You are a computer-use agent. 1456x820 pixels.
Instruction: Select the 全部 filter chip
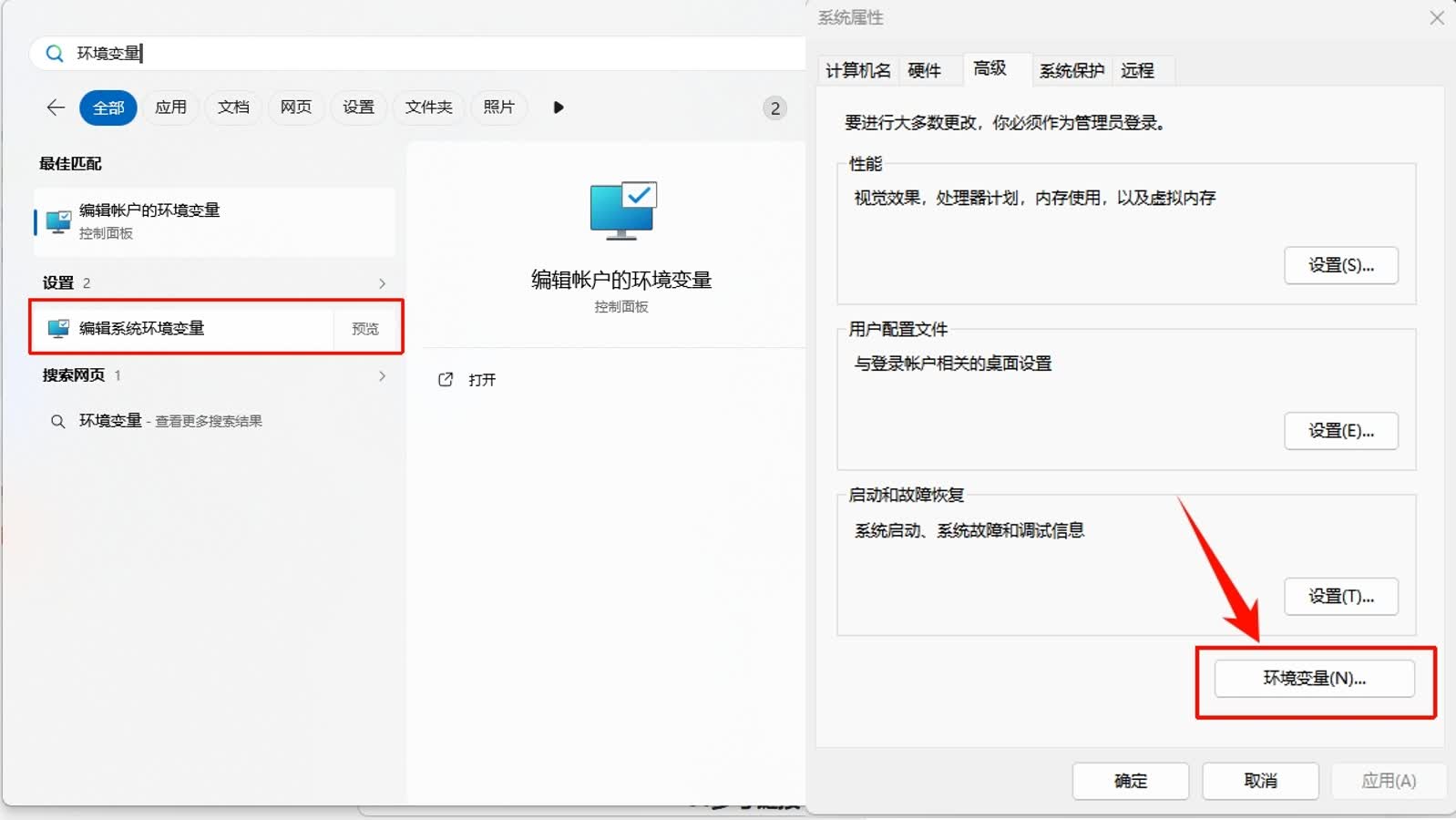108,108
